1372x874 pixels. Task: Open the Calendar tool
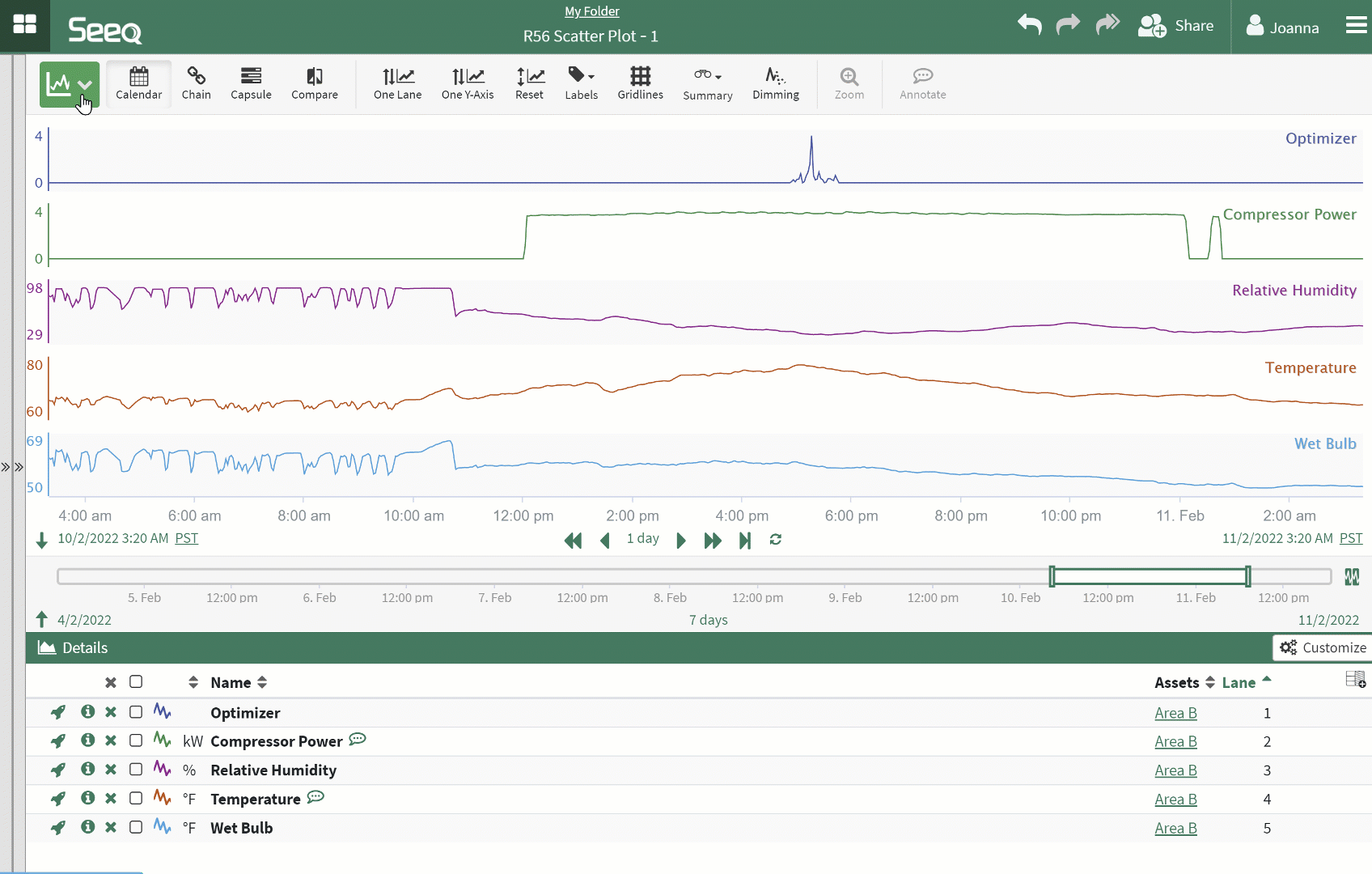(x=138, y=83)
